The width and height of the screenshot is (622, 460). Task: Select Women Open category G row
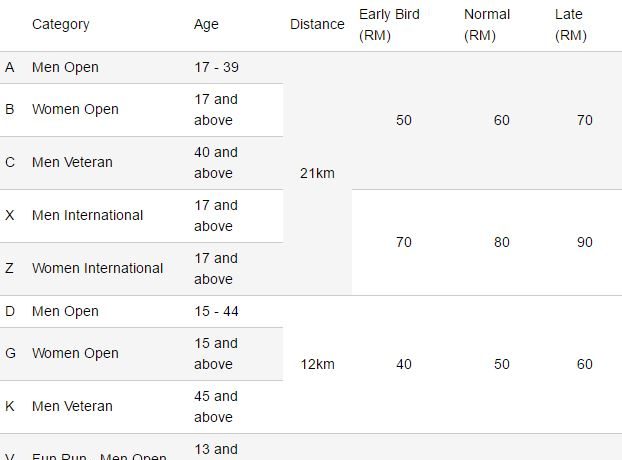click(x=142, y=354)
